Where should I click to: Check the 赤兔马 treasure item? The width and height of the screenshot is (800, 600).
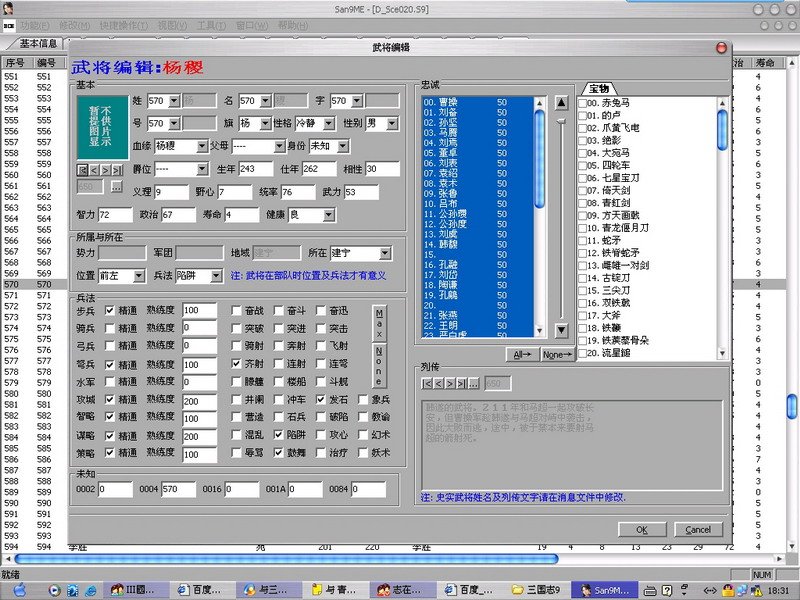pyautogui.click(x=582, y=103)
